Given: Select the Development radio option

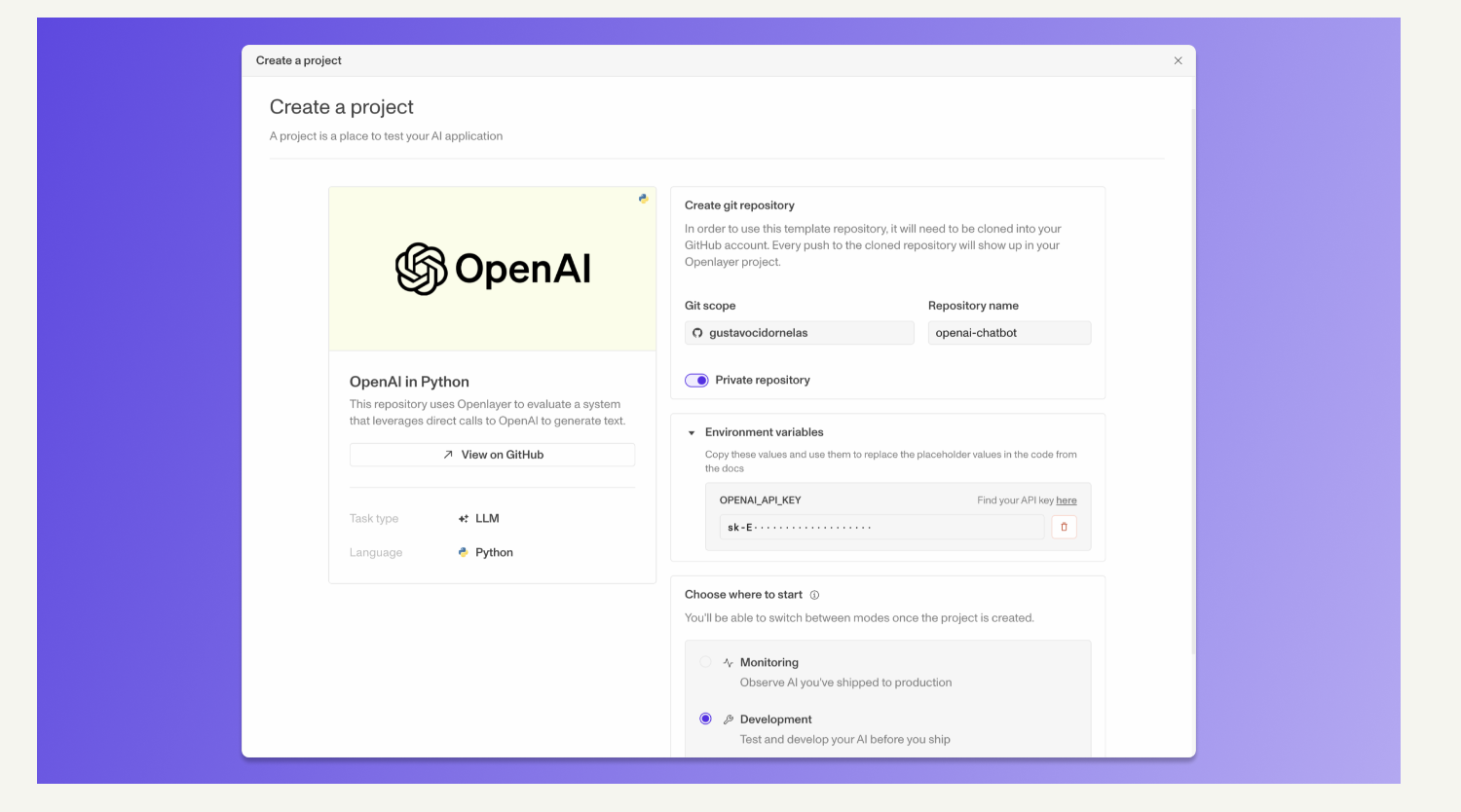Looking at the screenshot, I should coord(705,719).
